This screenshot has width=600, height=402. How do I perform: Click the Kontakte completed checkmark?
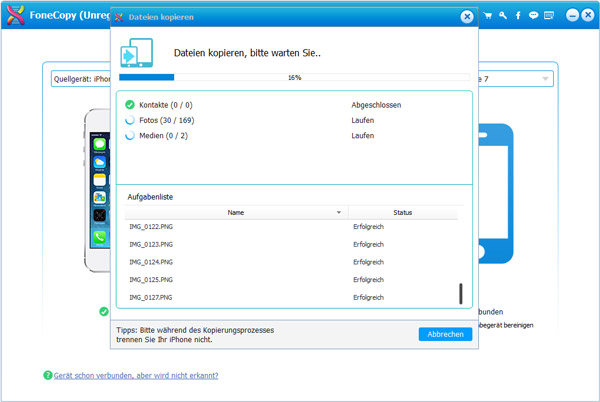[129, 104]
